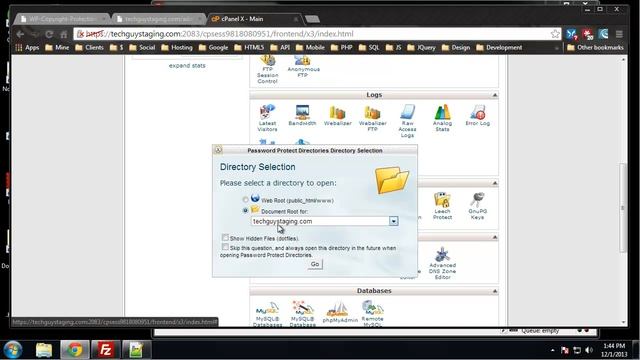Open the Chrome menu hamburger icon
The height and width of the screenshot is (360, 640).
coord(619,34)
